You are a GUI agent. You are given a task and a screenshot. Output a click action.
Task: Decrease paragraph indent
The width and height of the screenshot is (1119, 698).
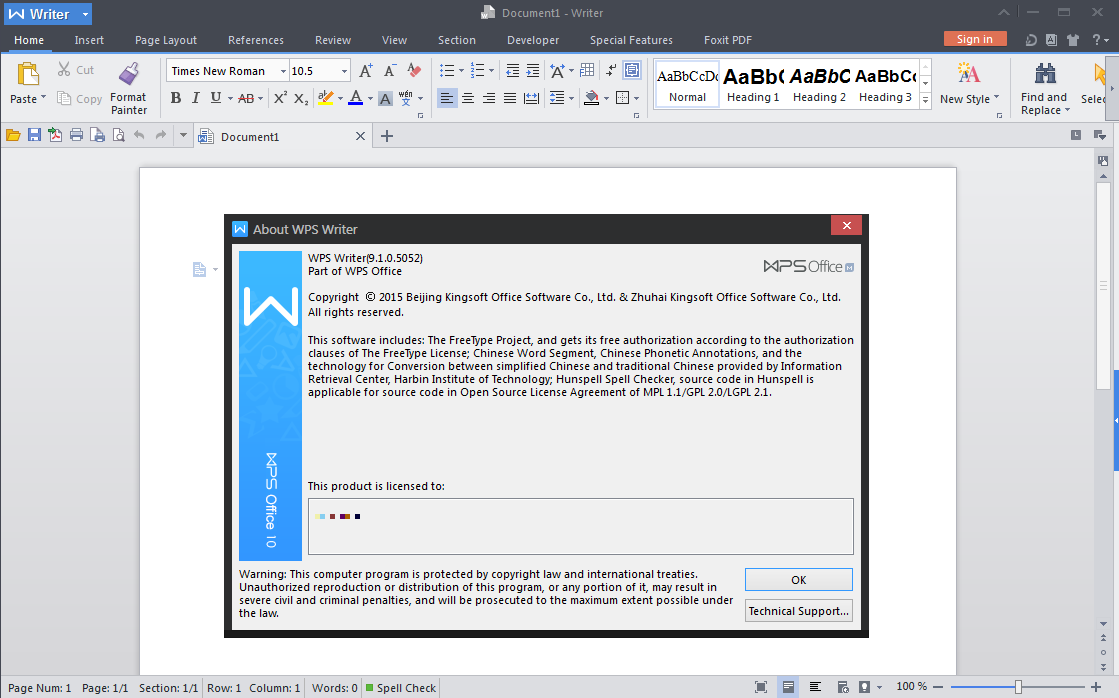point(512,70)
